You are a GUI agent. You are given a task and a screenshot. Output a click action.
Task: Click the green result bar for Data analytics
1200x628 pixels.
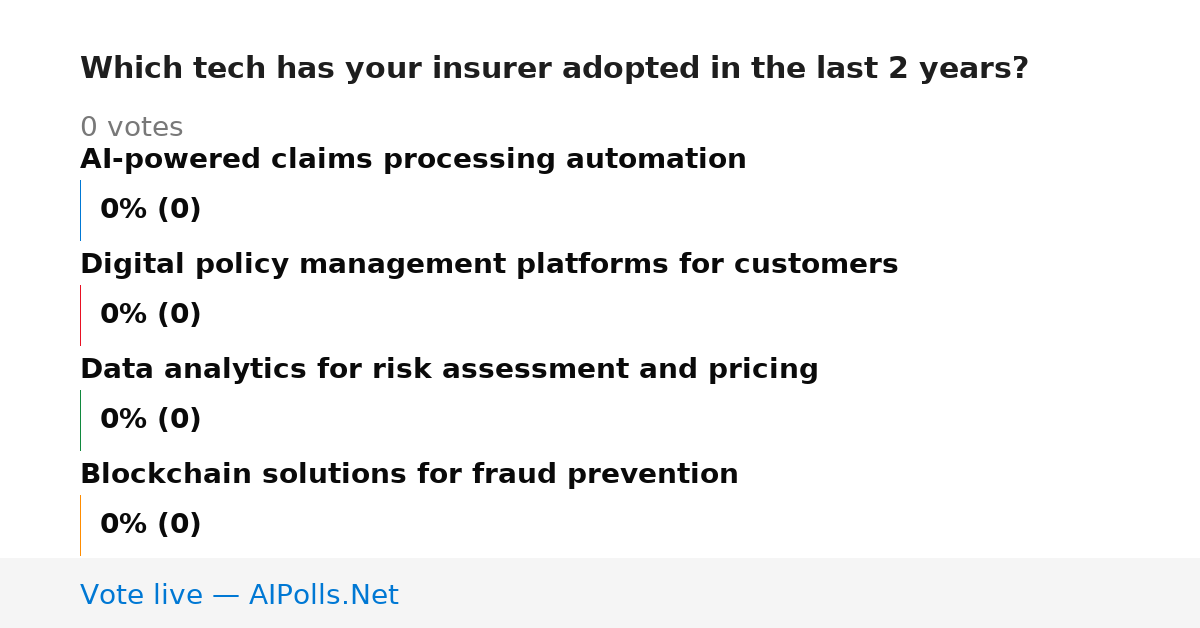point(80,420)
